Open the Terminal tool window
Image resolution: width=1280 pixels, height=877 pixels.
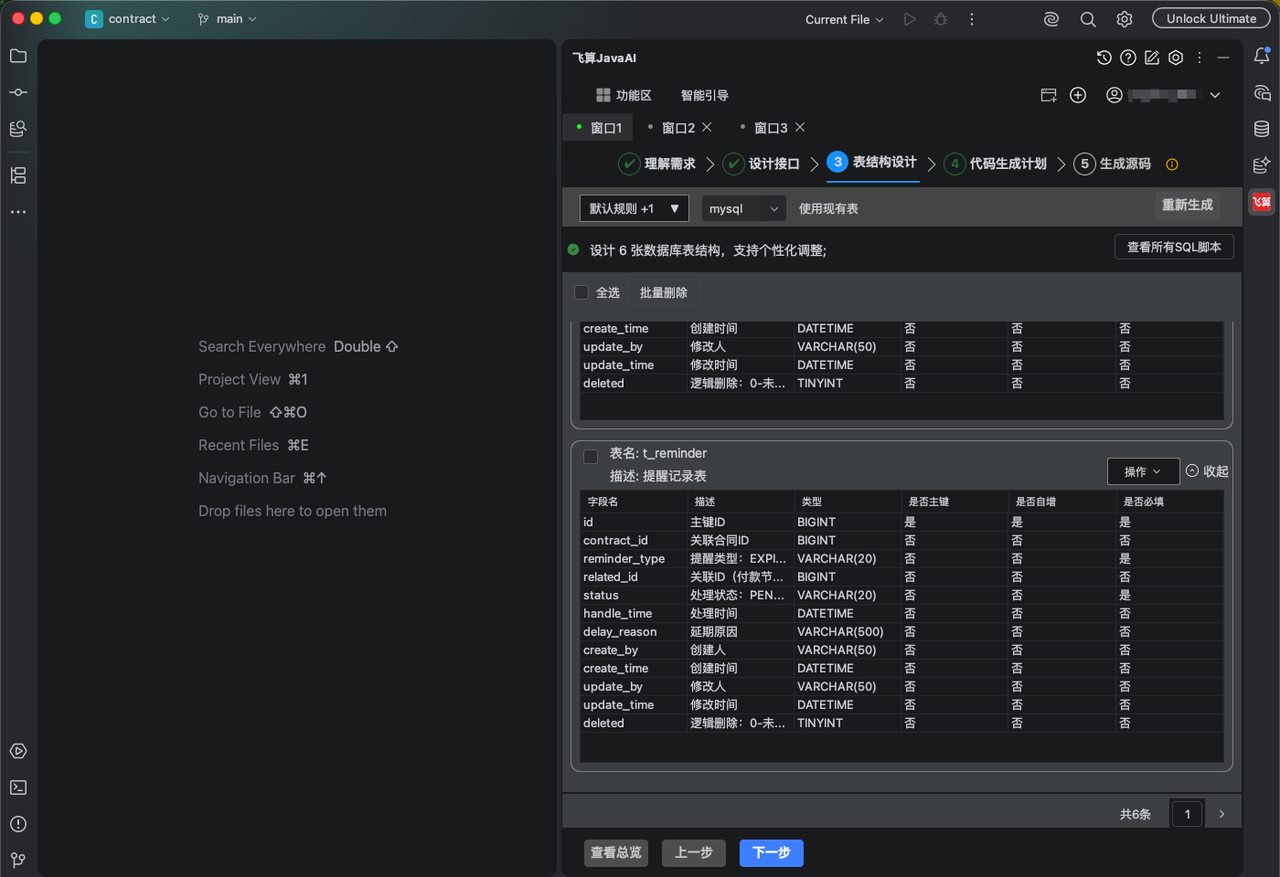18,787
